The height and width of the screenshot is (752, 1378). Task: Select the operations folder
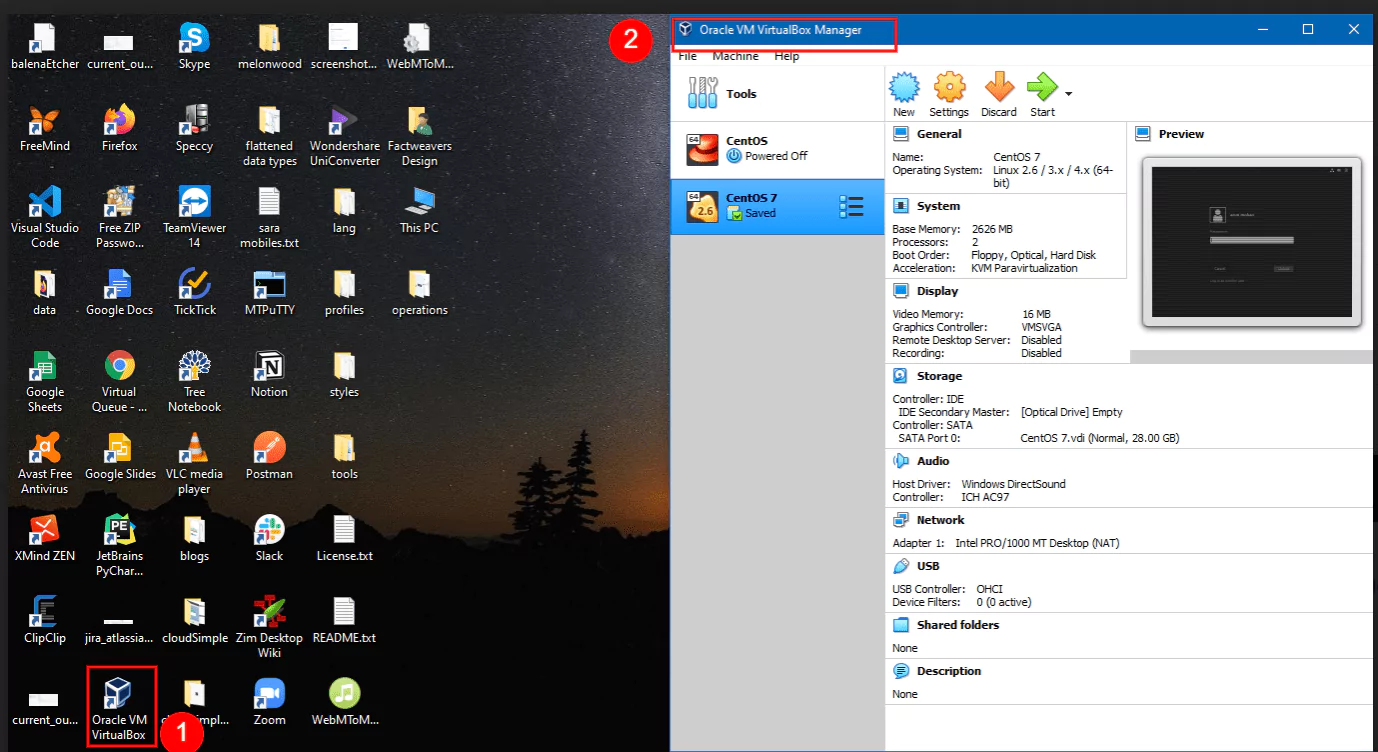[419, 293]
